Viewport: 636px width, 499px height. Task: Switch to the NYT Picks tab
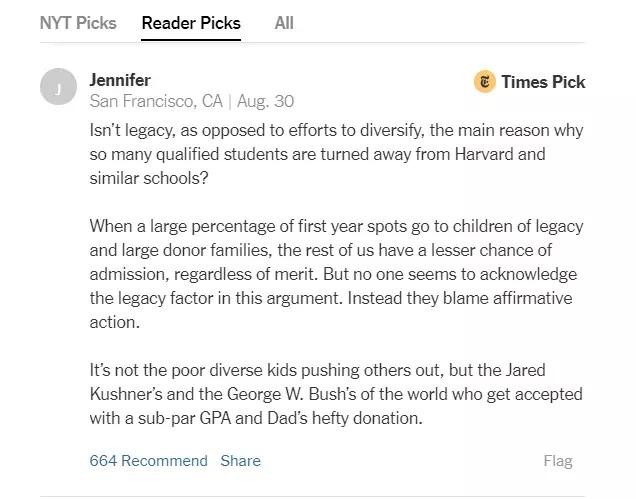coord(78,22)
